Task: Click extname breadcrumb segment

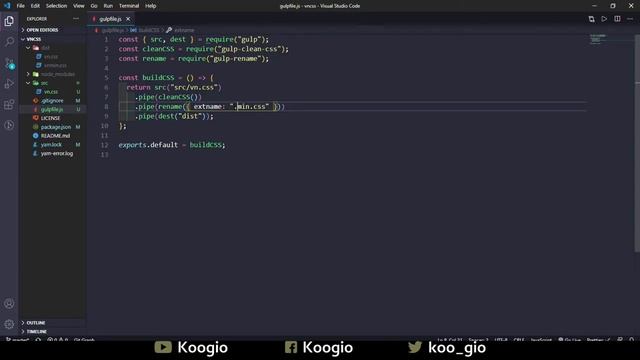Action: click(184, 30)
